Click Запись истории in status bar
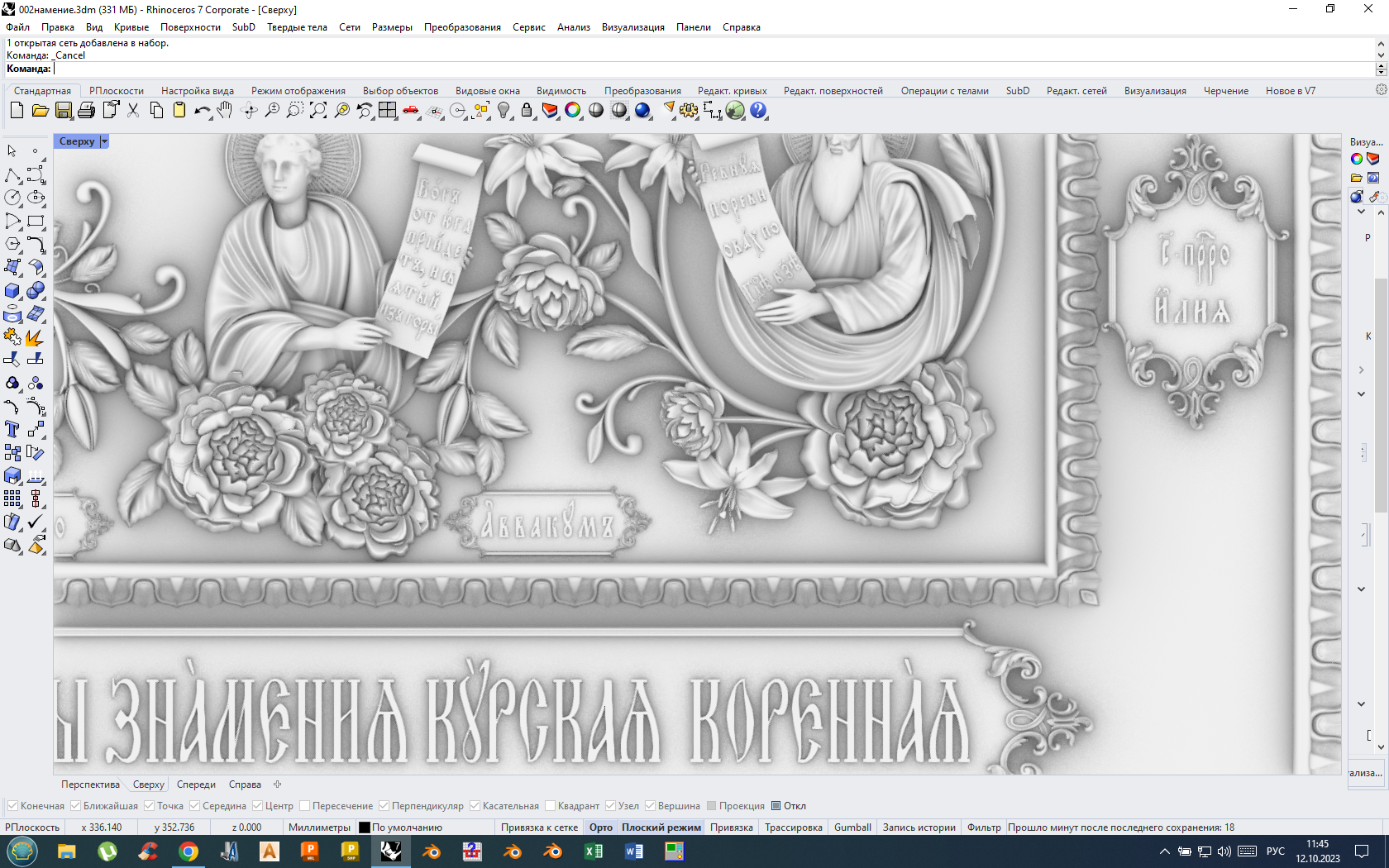Viewport: 1389px width, 868px height. tap(919, 827)
